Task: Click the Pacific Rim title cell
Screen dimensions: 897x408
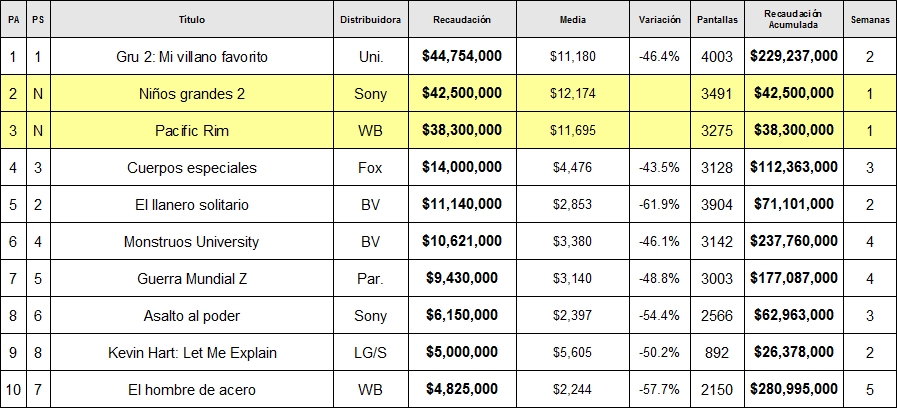Action: (191, 131)
